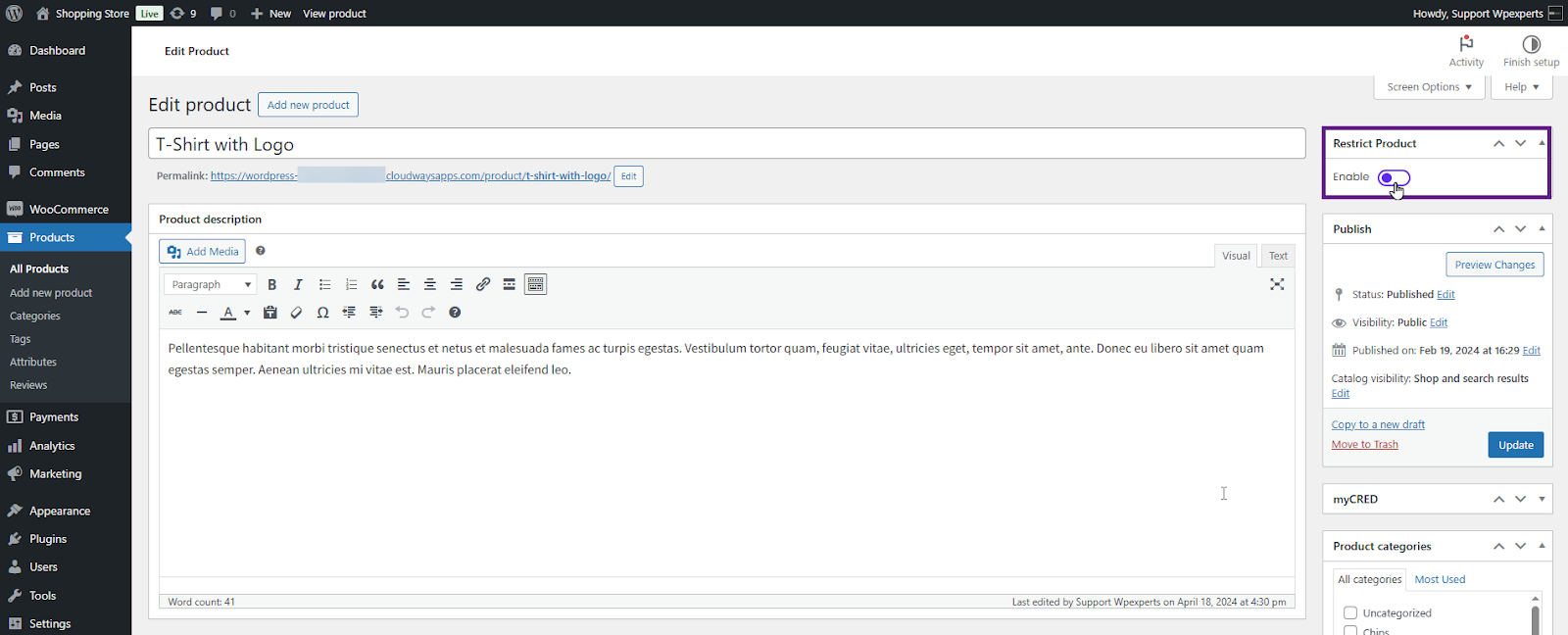Click the clear formatting eraser icon

(296, 313)
